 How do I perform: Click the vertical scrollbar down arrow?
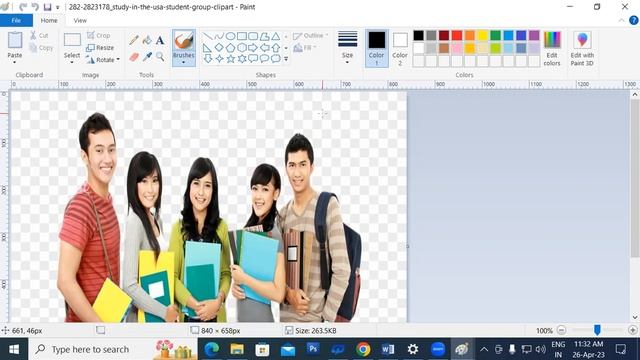coord(635,317)
